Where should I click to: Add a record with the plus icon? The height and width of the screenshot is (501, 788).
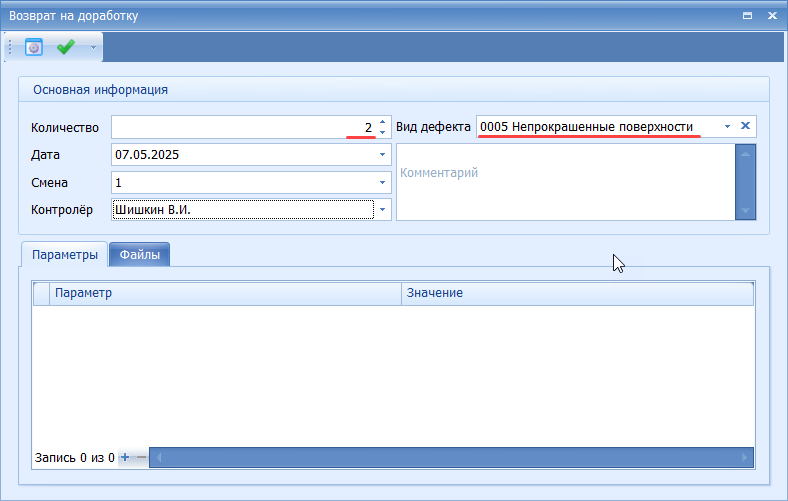[125, 457]
